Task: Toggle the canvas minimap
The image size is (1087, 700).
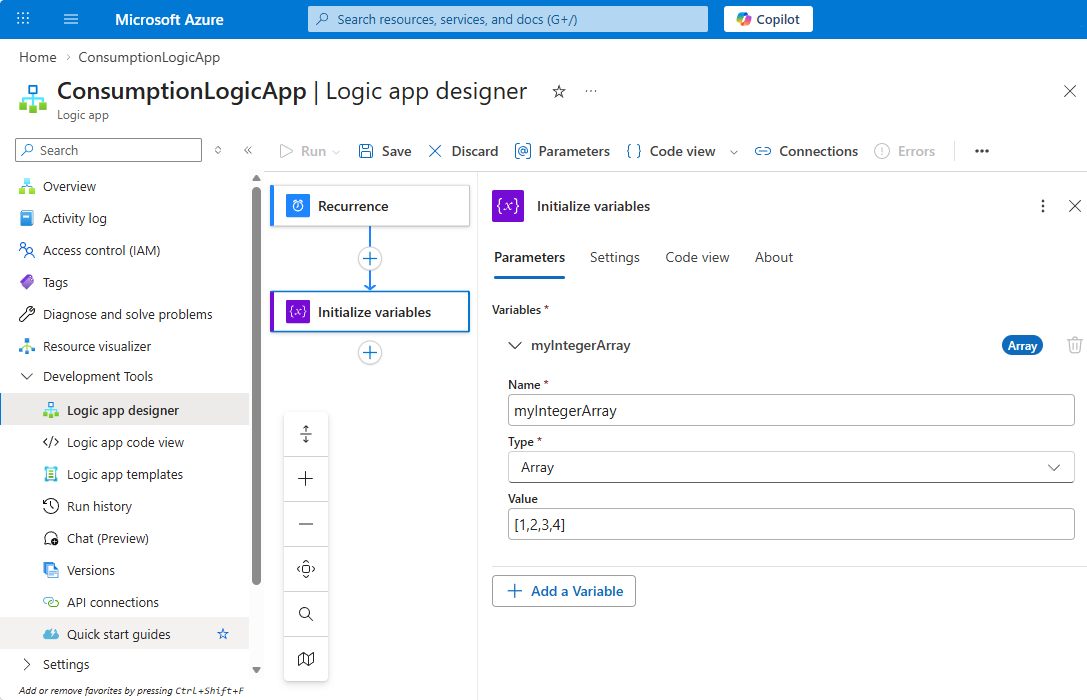Action: 306,659
